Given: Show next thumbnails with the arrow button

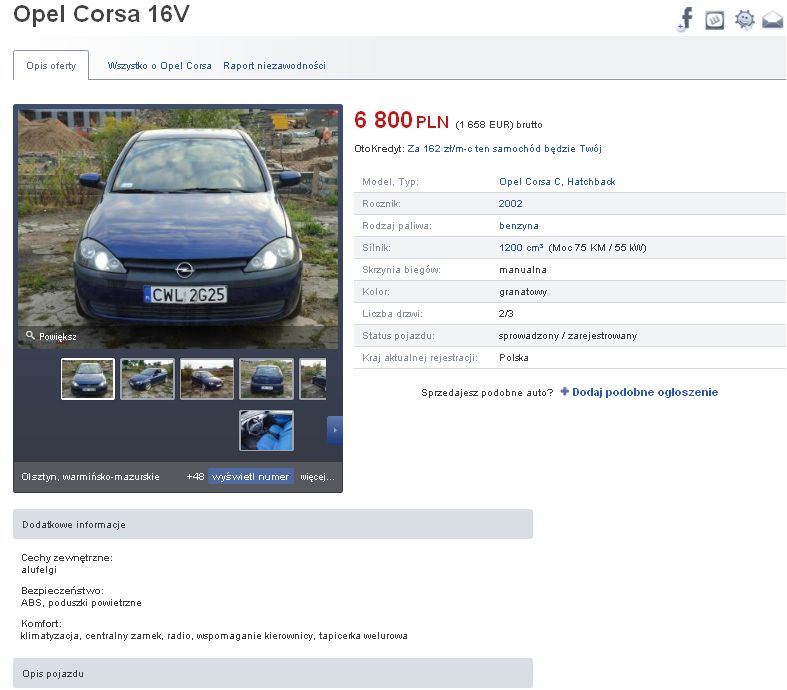Looking at the screenshot, I should tap(335, 430).
